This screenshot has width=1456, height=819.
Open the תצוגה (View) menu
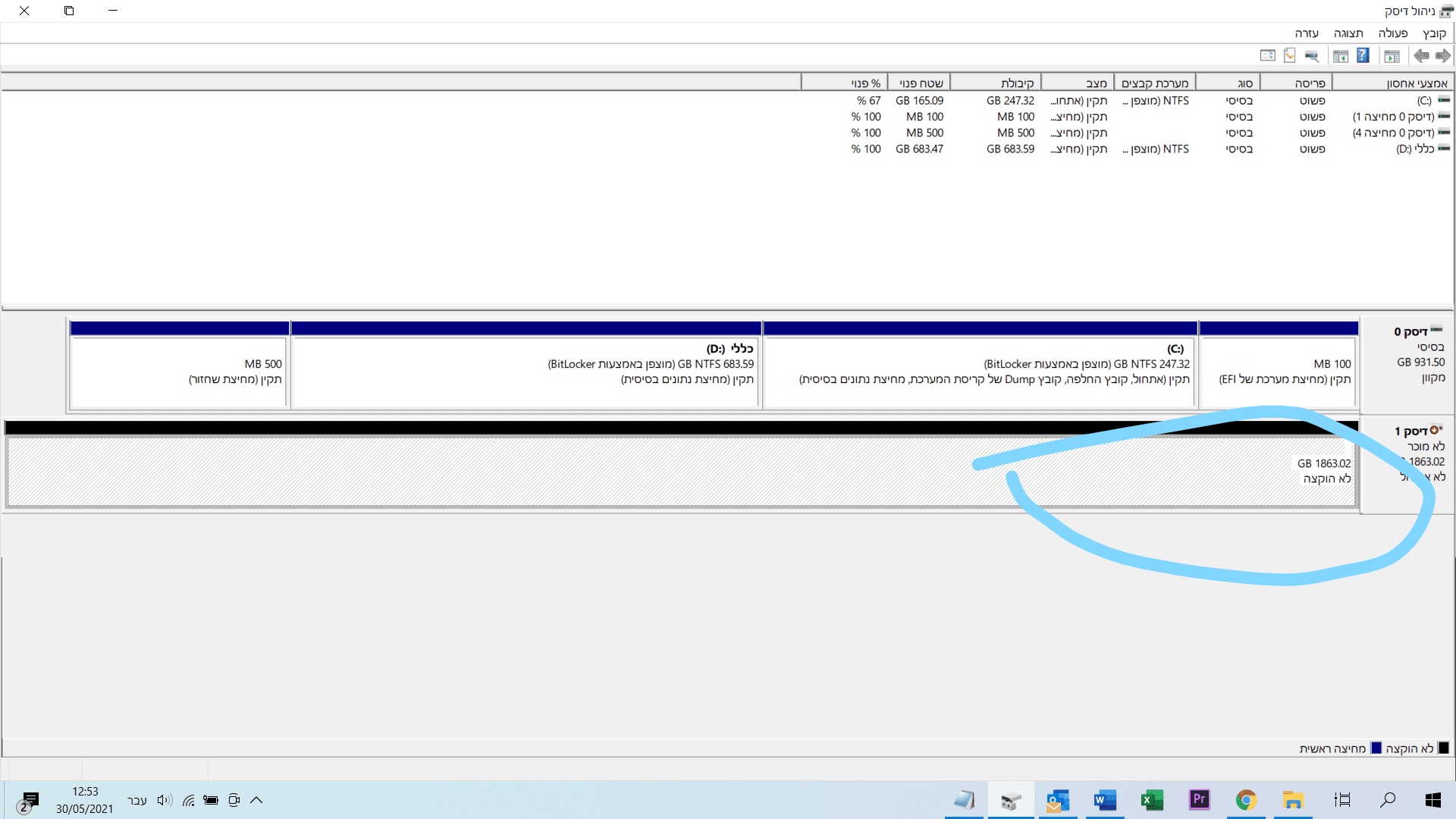click(x=1348, y=33)
